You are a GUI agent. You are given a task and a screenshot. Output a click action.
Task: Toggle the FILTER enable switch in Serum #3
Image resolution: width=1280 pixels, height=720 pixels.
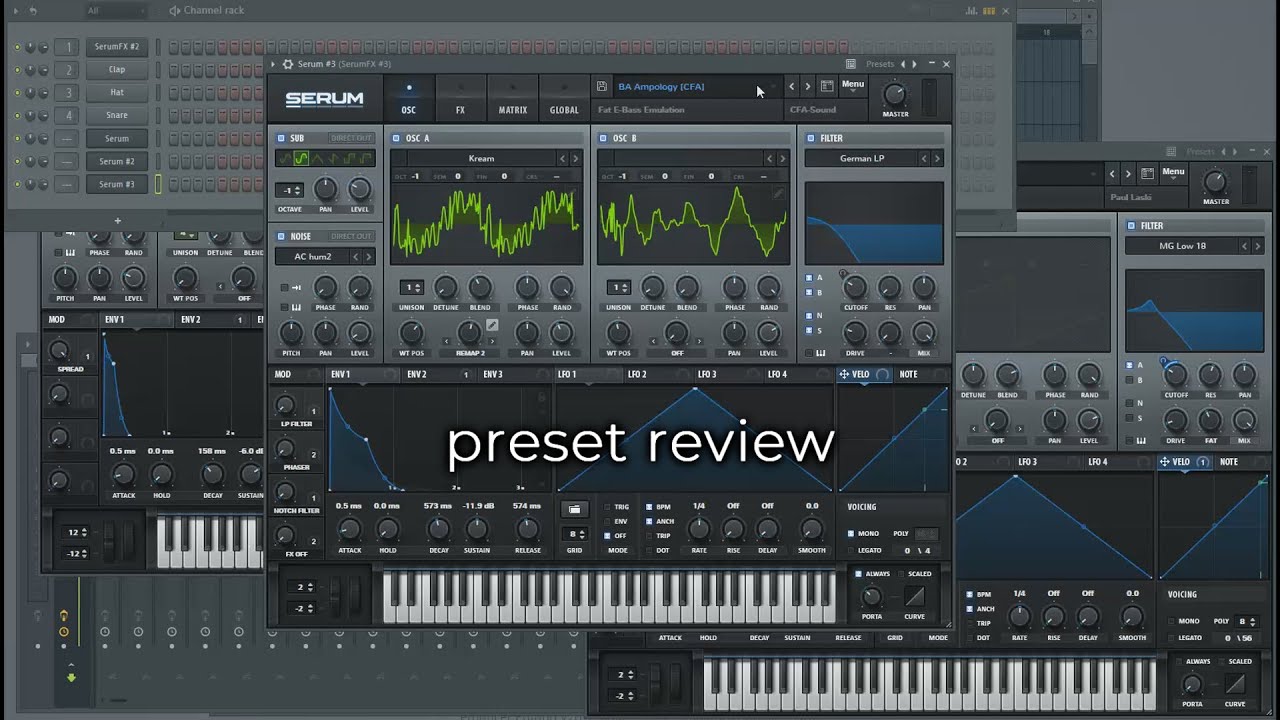pyautogui.click(x=810, y=138)
